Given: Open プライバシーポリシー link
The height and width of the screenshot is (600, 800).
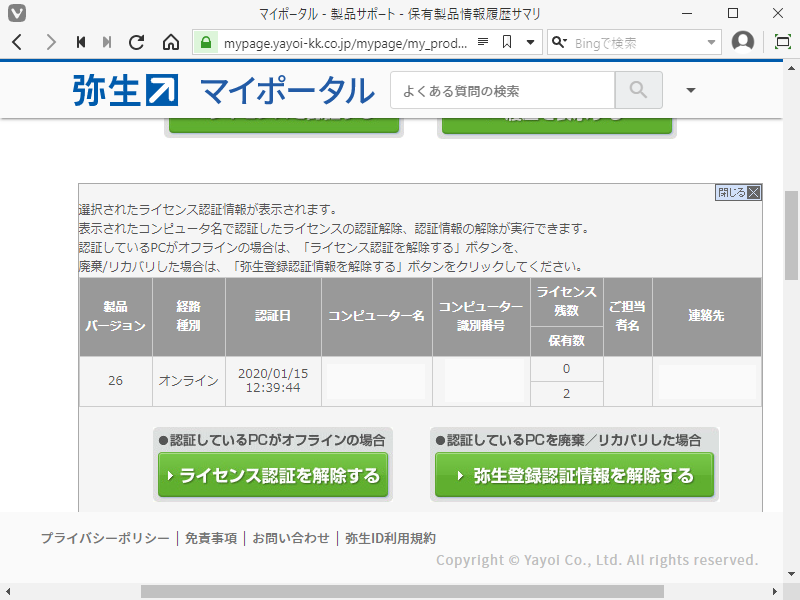Looking at the screenshot, I should [105, 538].
